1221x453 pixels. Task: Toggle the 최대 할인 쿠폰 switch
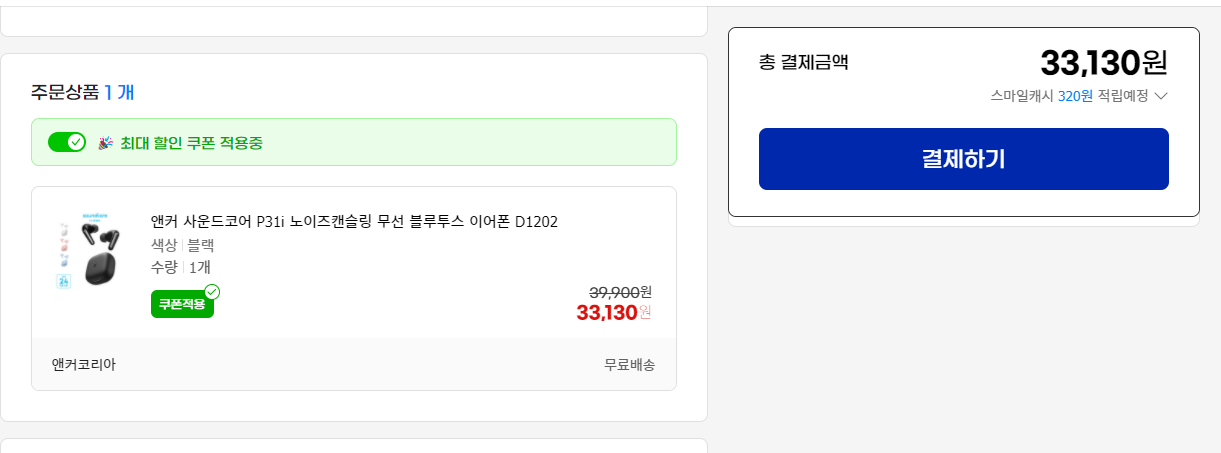(67, 142)
